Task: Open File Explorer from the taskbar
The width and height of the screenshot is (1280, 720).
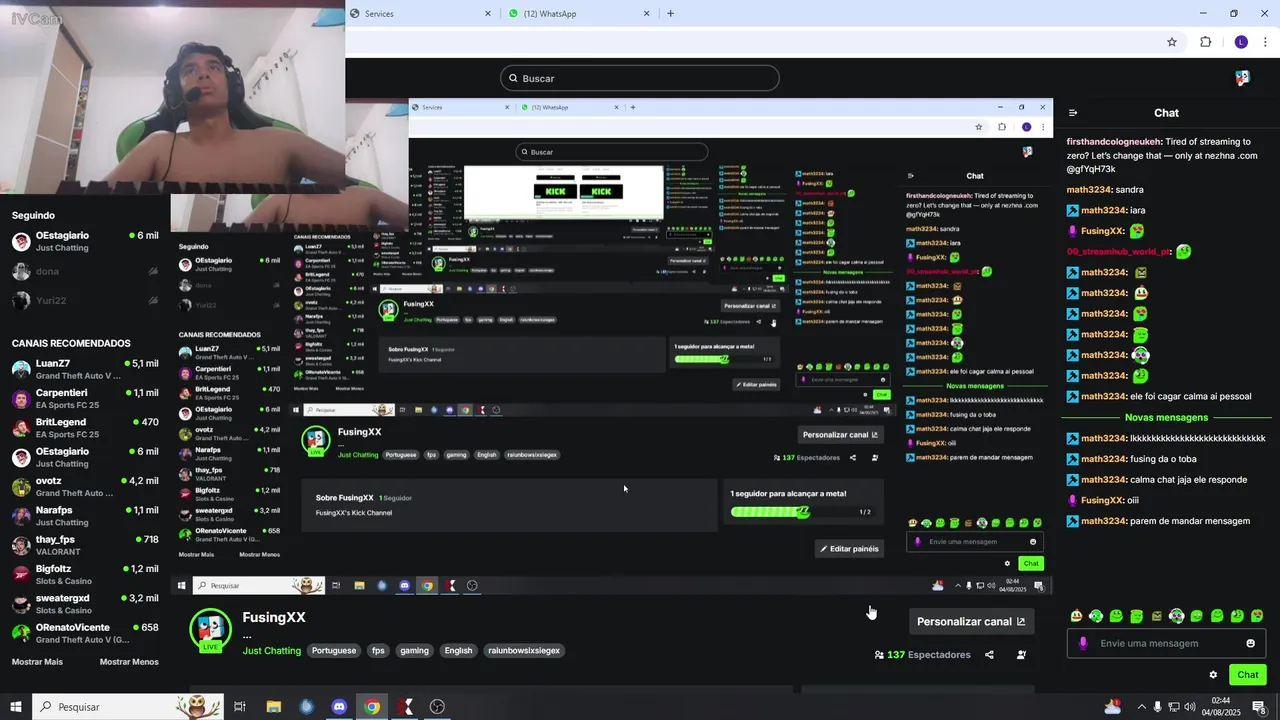Action: [x=273, y=707]
